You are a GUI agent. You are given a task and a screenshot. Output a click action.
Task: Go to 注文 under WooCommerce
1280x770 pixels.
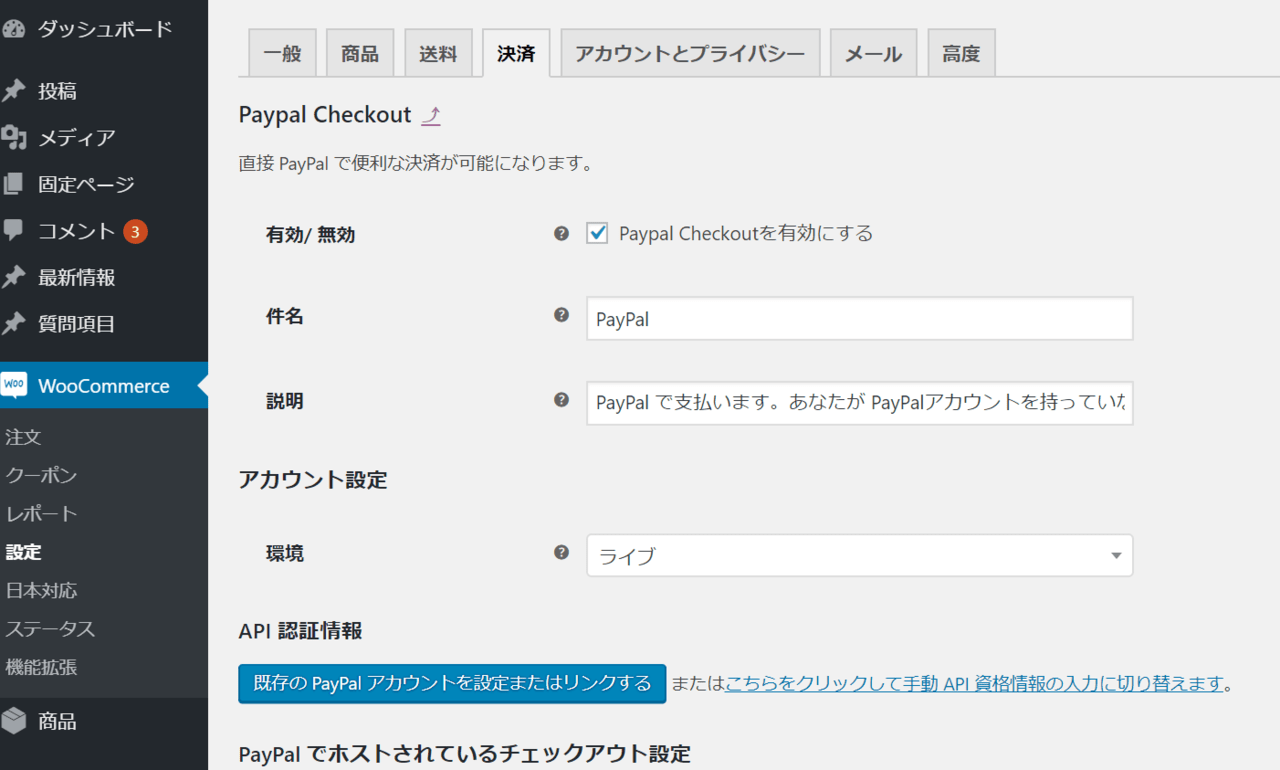point(23,437)
